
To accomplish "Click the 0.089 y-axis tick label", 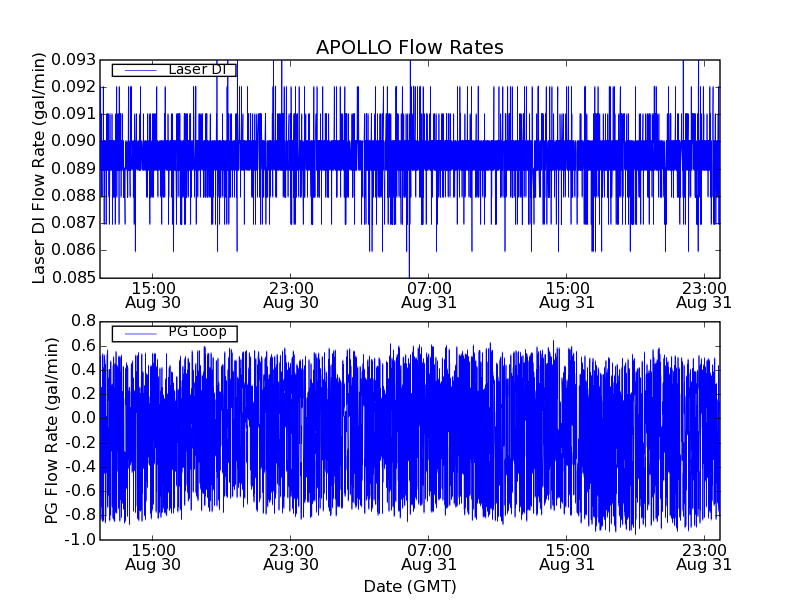I will pos(74,169).
